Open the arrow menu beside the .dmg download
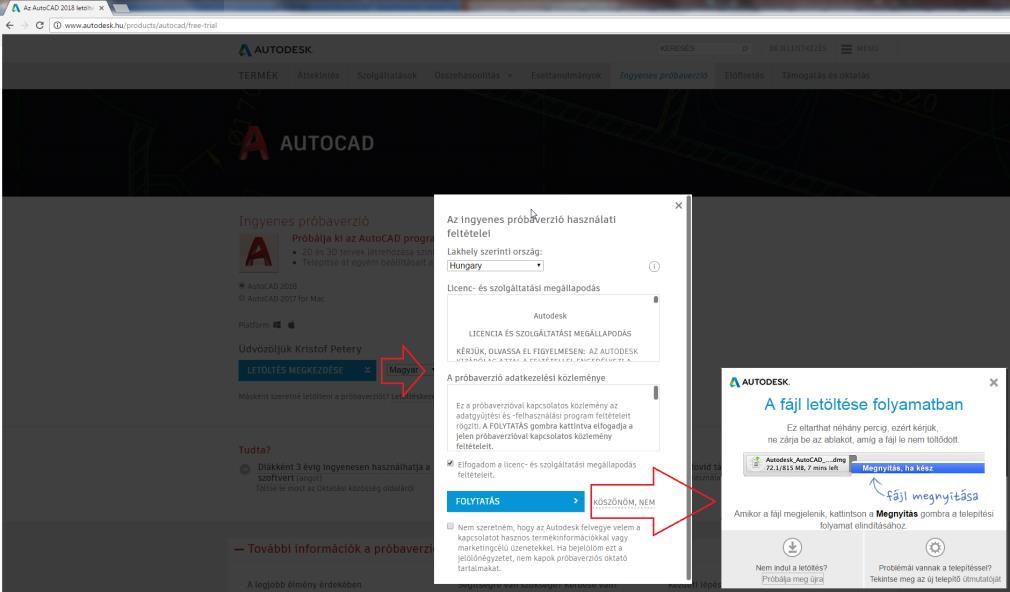 (853, 459)
